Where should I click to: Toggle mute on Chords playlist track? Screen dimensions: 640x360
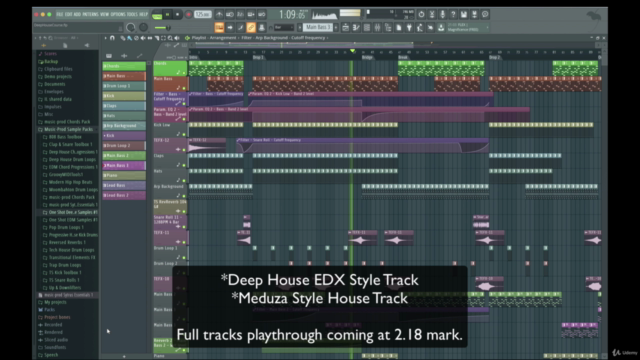click(x=184, y=73)
